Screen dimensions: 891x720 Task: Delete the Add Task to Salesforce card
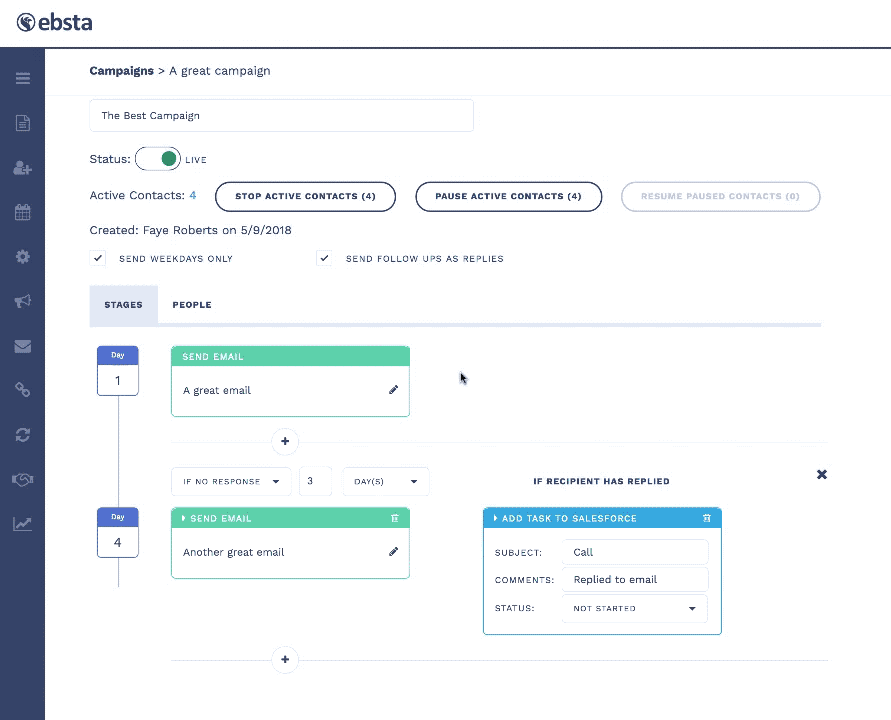coord(706,518)
